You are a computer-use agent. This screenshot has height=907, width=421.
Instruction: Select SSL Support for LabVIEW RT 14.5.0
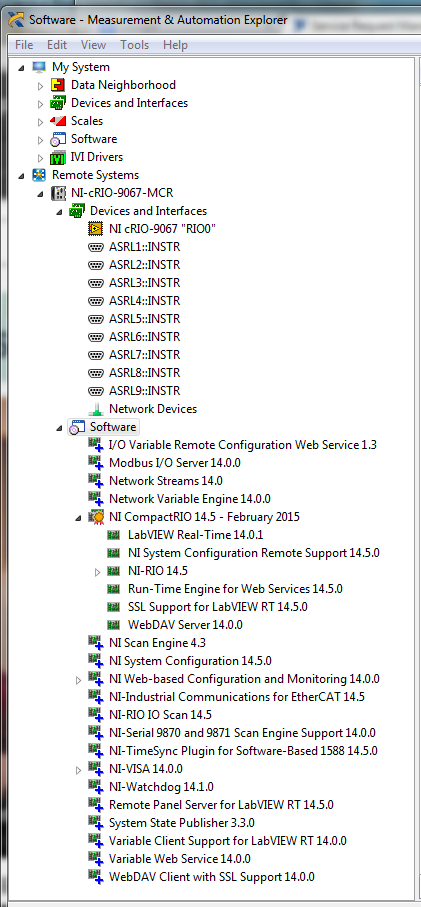217,607
